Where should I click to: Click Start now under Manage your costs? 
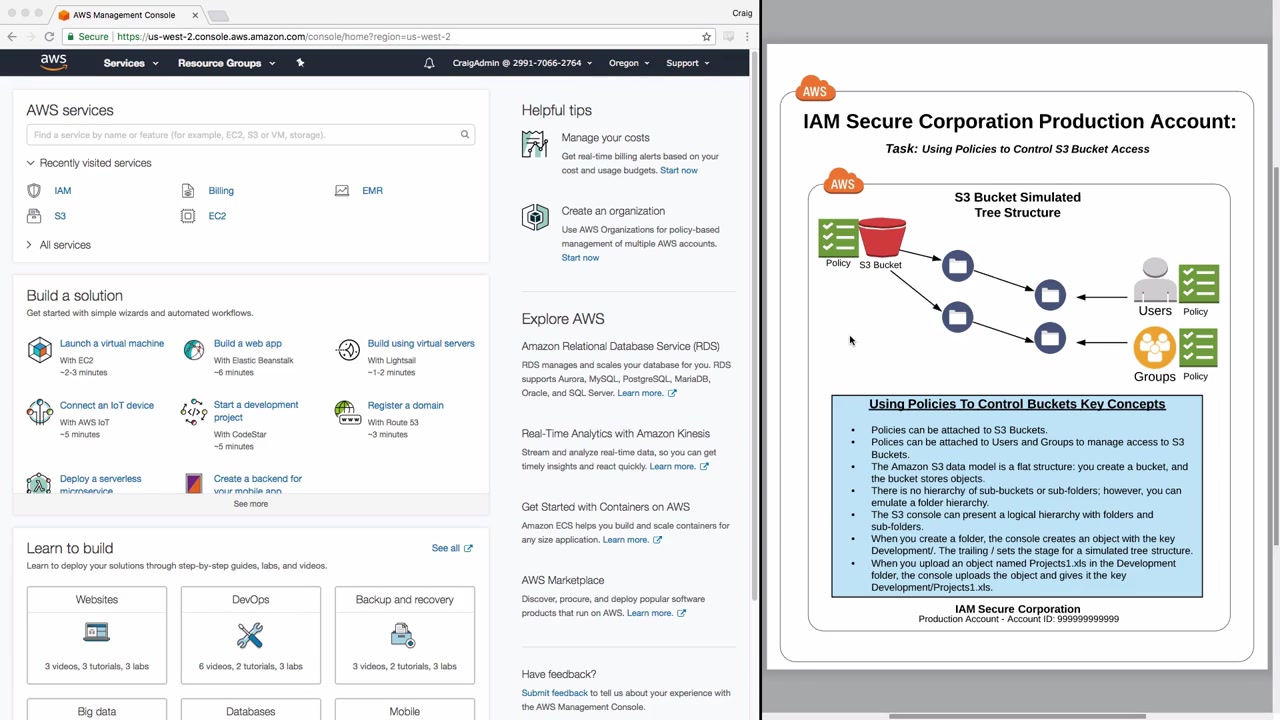click(679, 170)
